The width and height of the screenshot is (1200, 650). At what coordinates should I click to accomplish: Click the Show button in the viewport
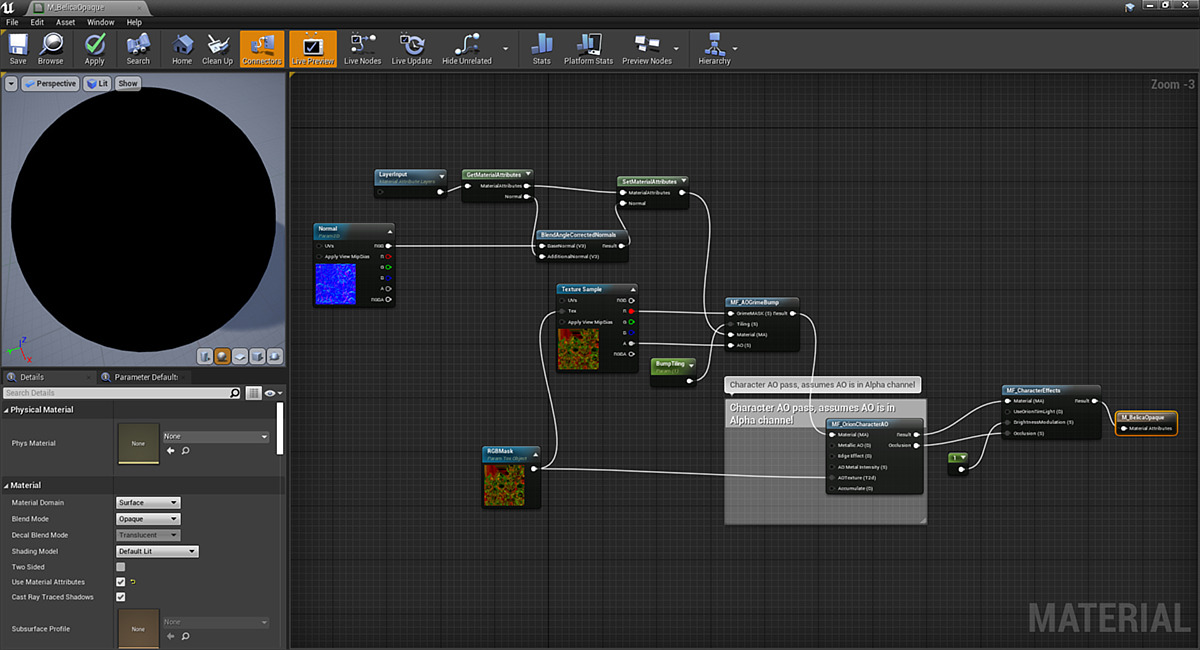127,83
